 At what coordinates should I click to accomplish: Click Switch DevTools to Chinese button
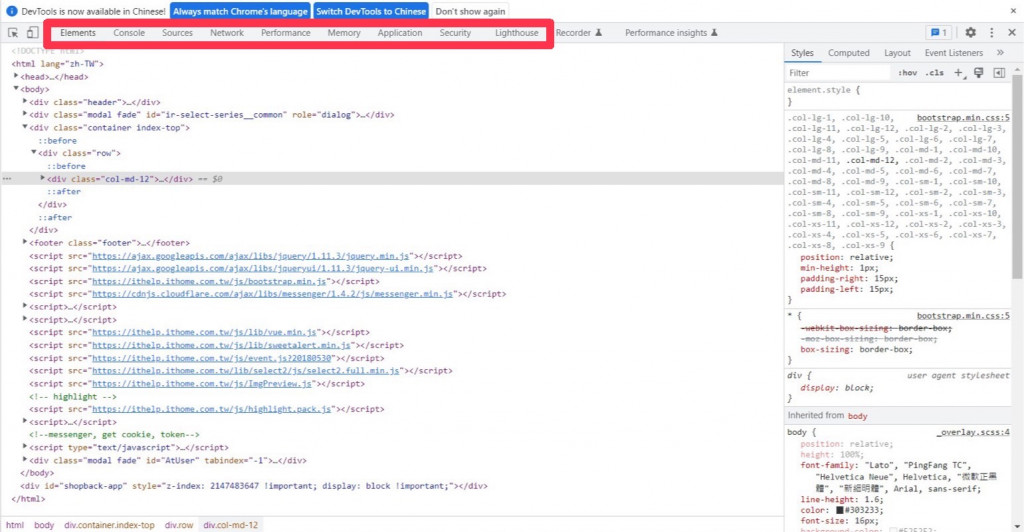[x=371, y=11]
